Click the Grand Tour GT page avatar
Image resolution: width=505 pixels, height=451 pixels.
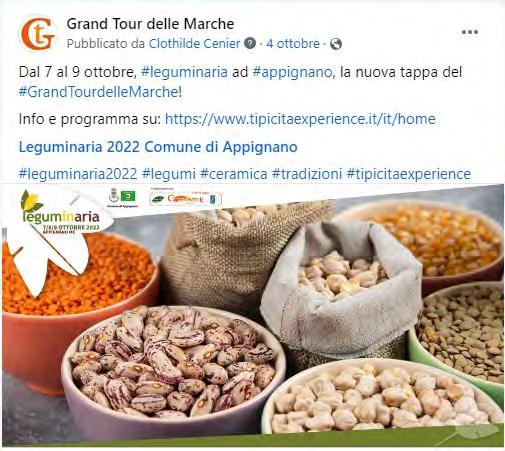click(38, 34)
